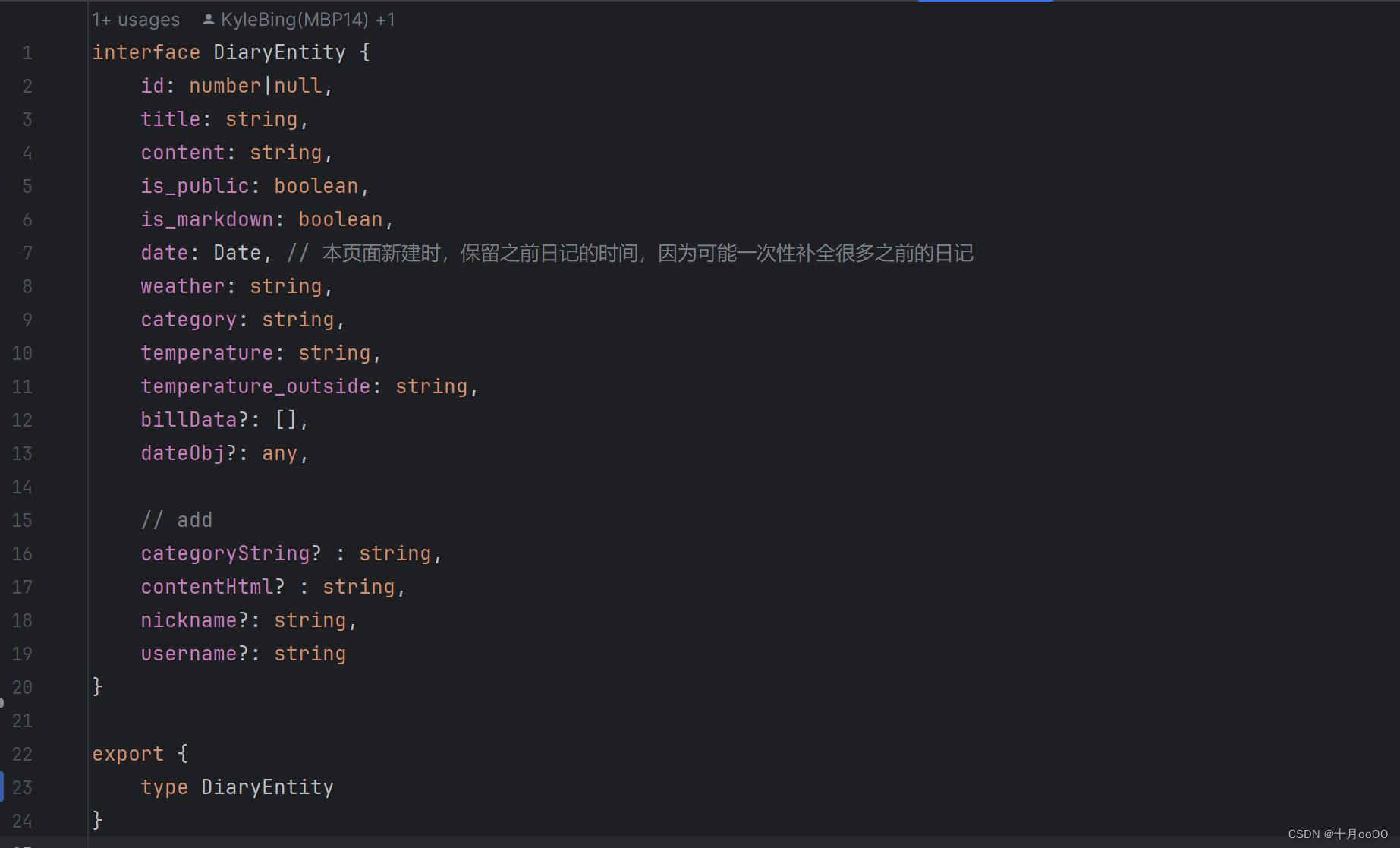Viewport: 1400px width, 848px height.
Task: Click line number 23 in the gutter
Action: point(22,787)
